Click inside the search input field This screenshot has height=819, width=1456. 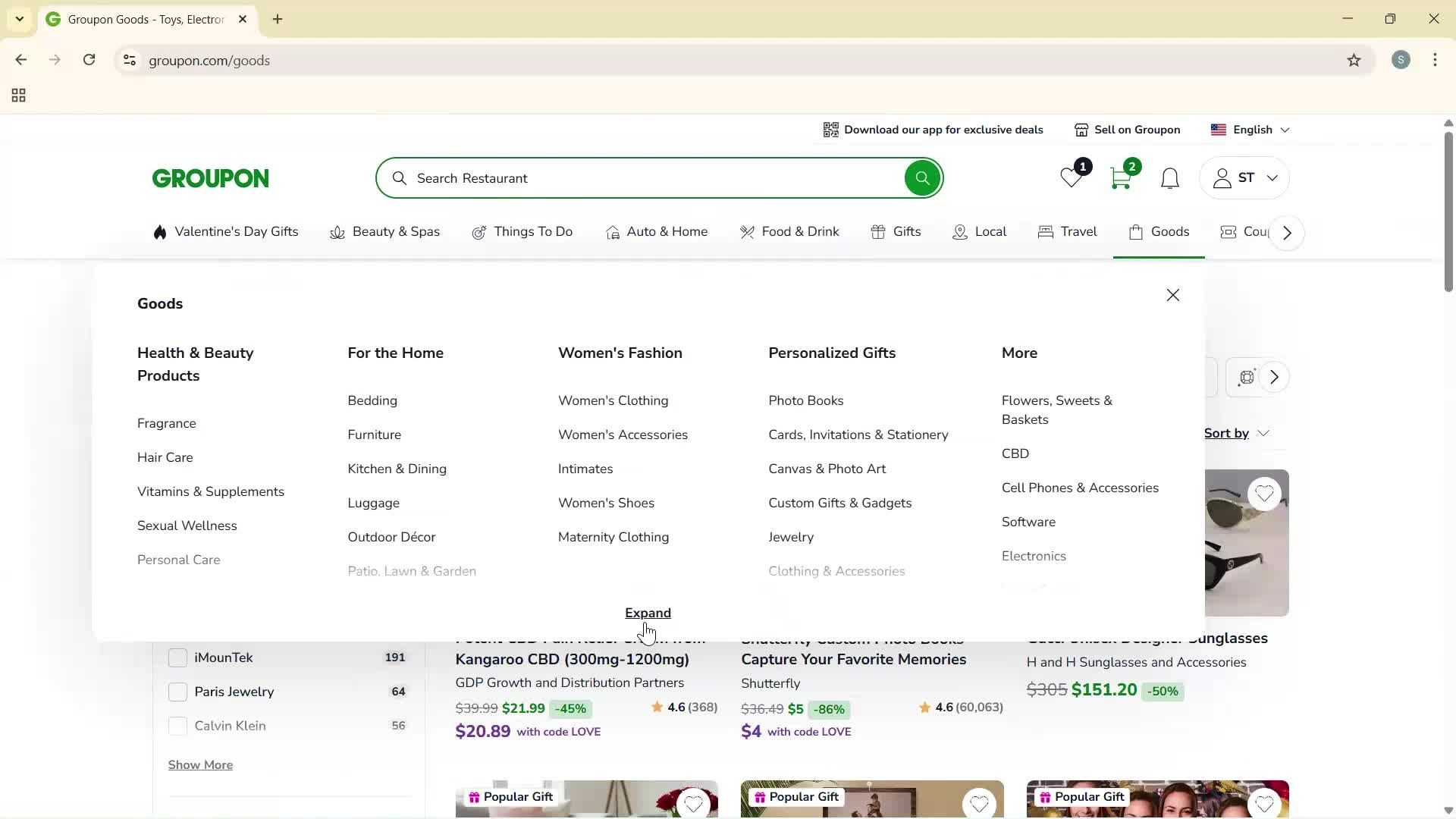(x=607, y=177)
